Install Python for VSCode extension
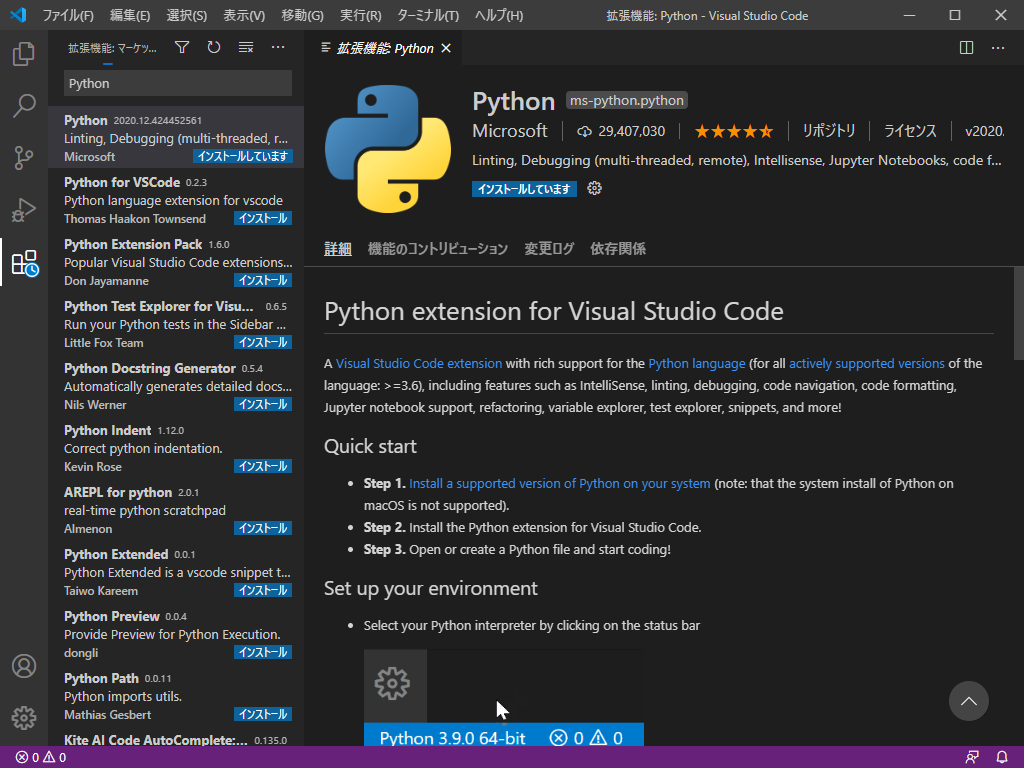 263,218
